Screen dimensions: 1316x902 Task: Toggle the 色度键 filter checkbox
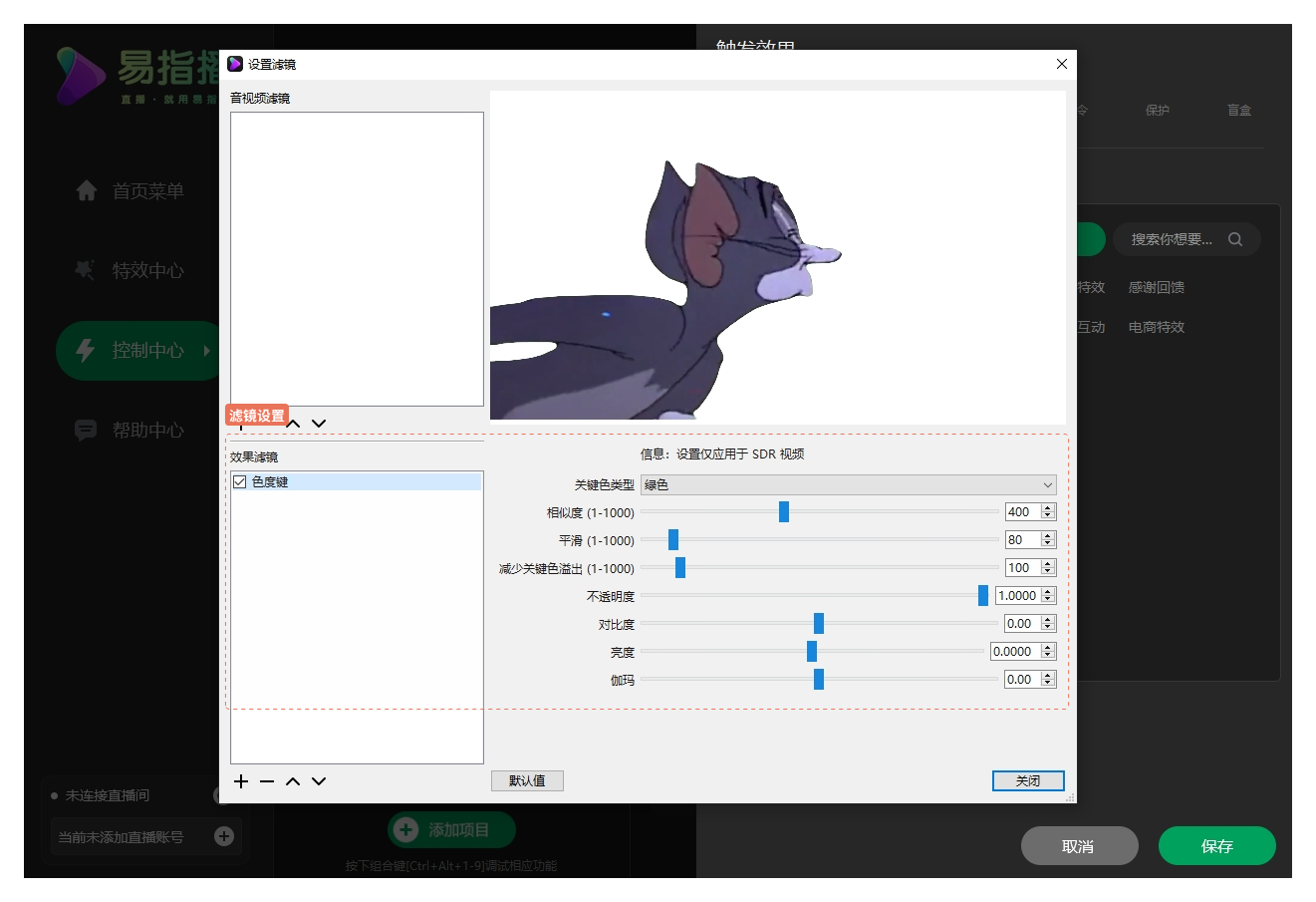click(x=240, y=481)
